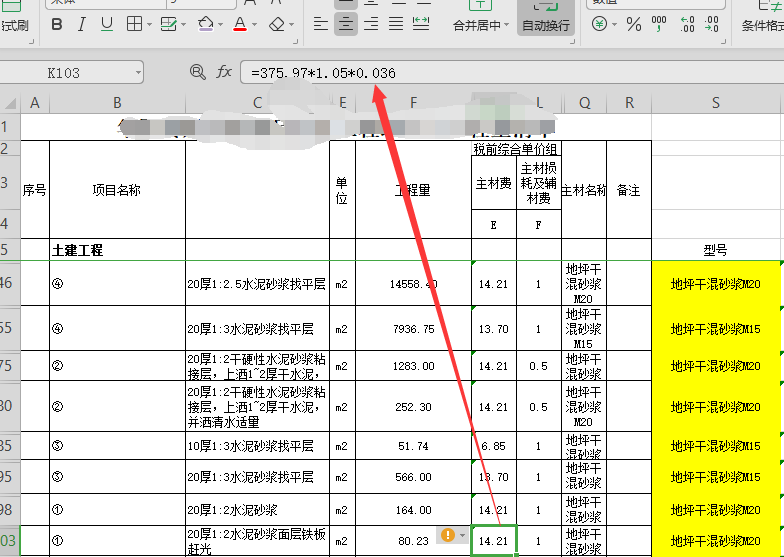Click the orange error warning icon

click(448, 535)
